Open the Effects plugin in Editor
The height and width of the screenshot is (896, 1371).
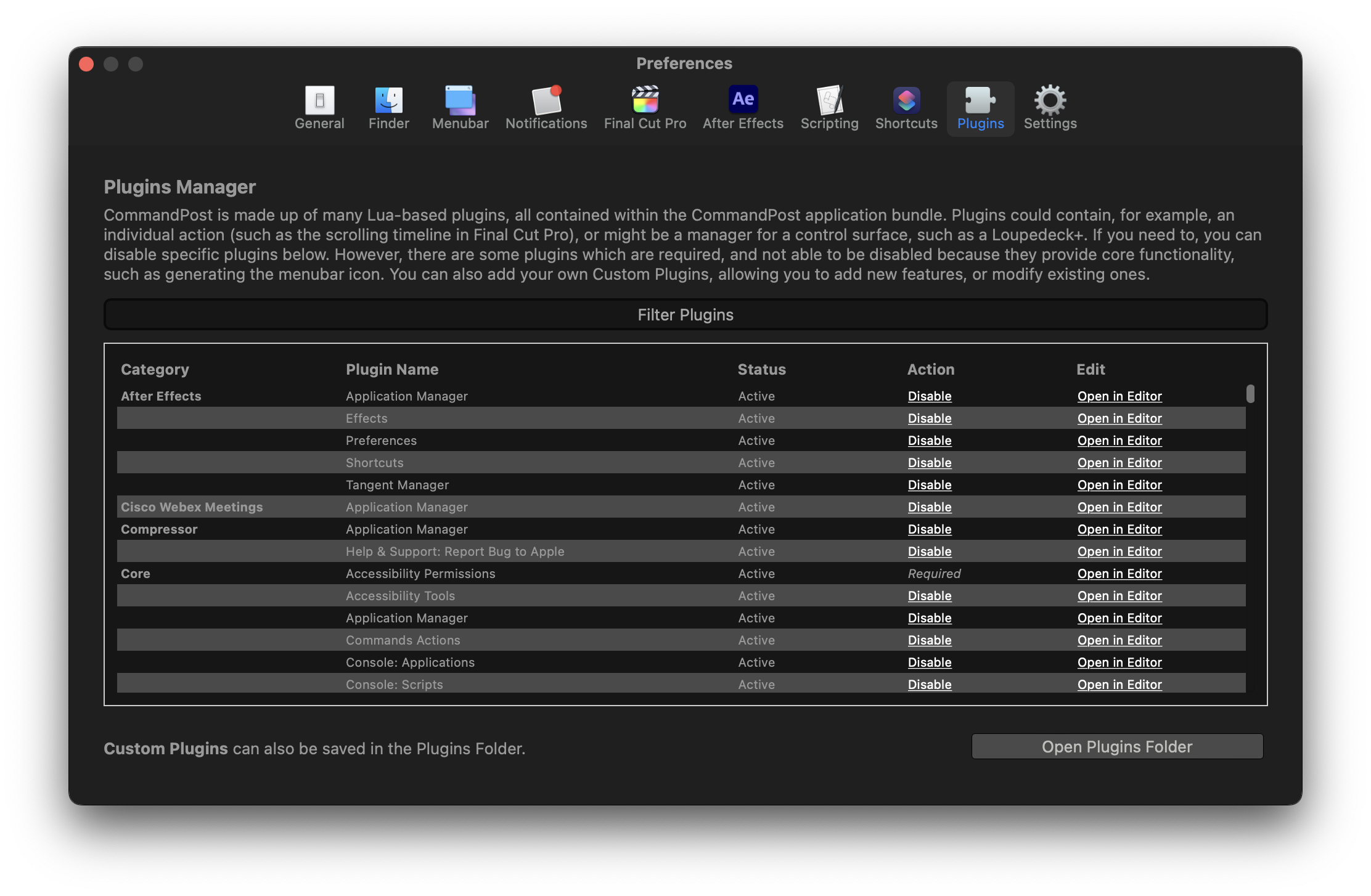[x=1119, y=418]
